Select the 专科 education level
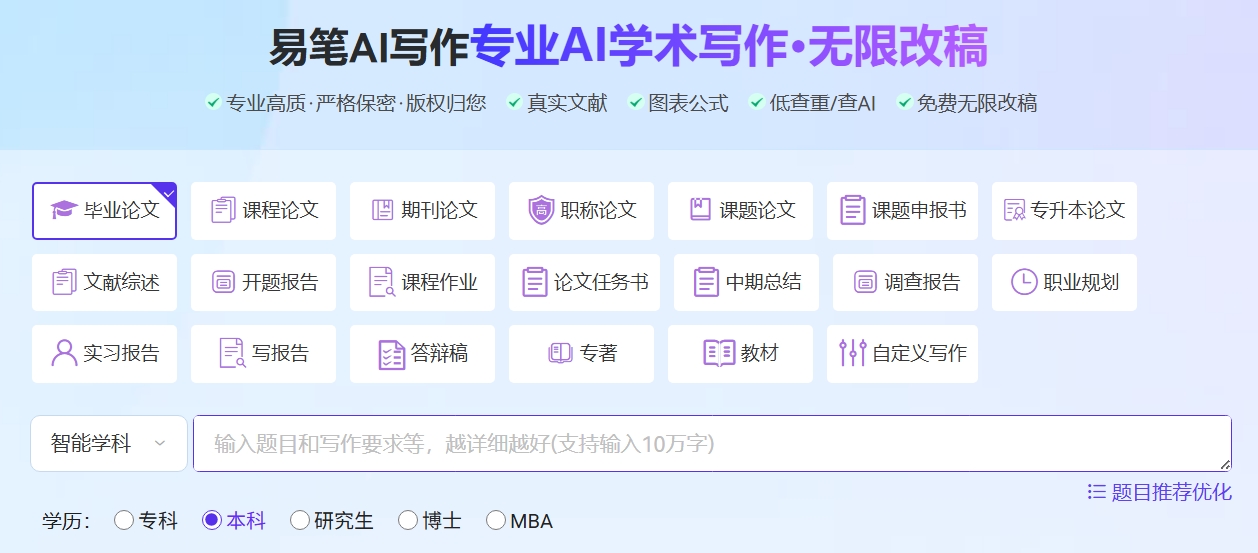This screenshot has height=553, width=1258. click(124, 520)
